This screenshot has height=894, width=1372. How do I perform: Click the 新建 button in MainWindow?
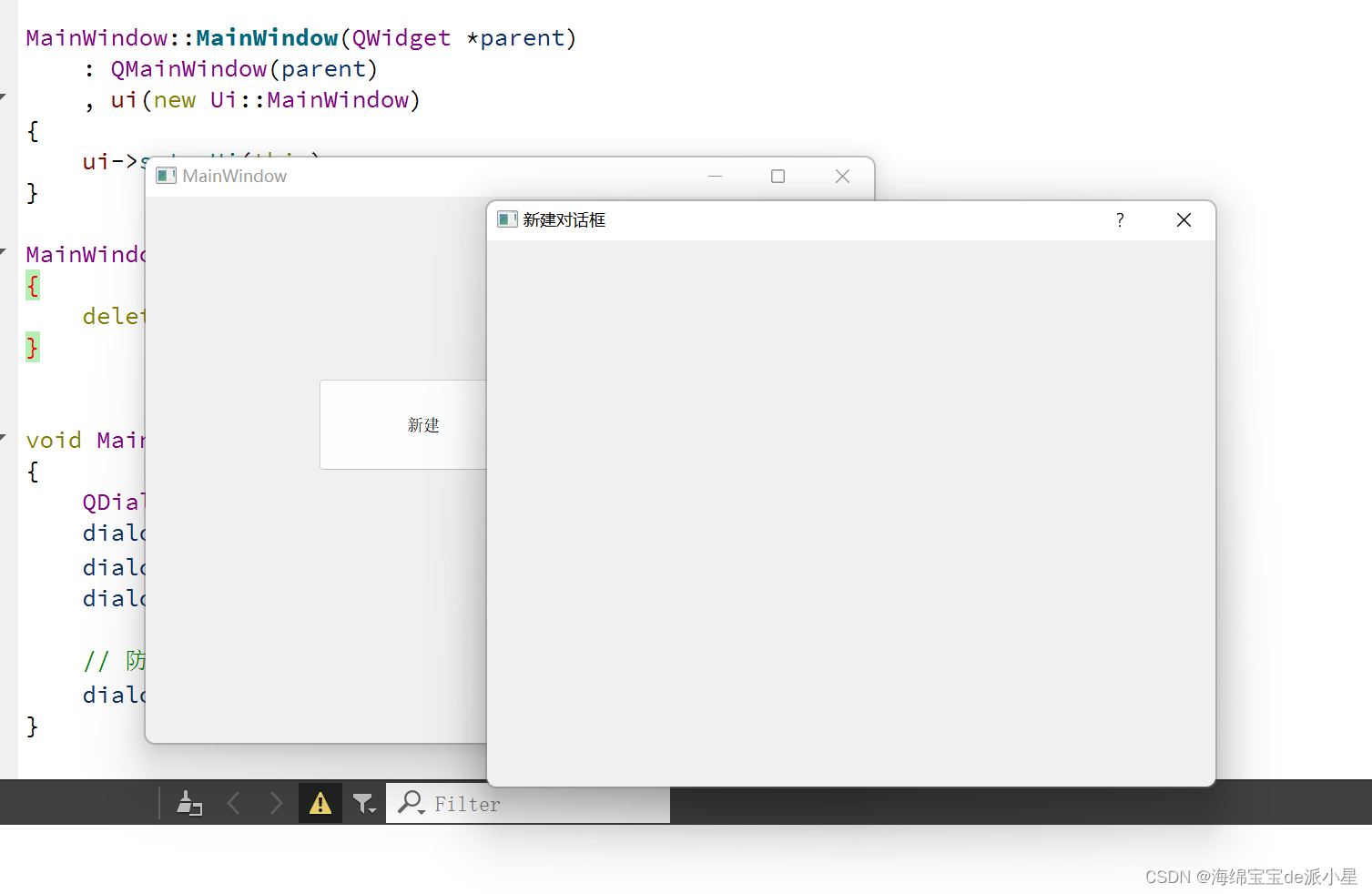[403, 424]
